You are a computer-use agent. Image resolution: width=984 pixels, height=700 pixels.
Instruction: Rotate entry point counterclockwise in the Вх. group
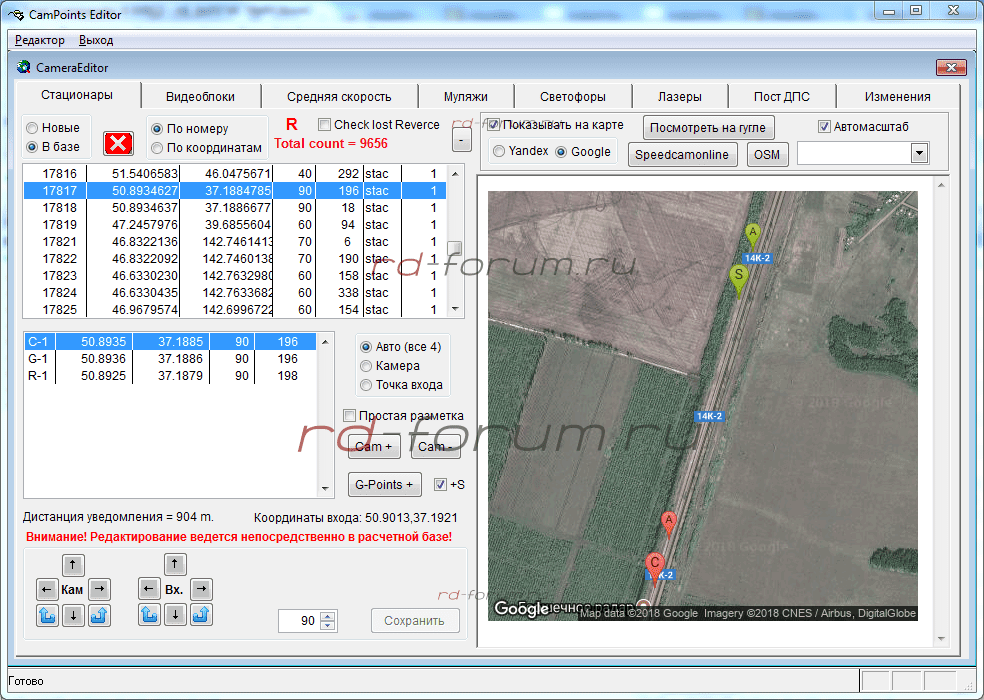(149, 615)
